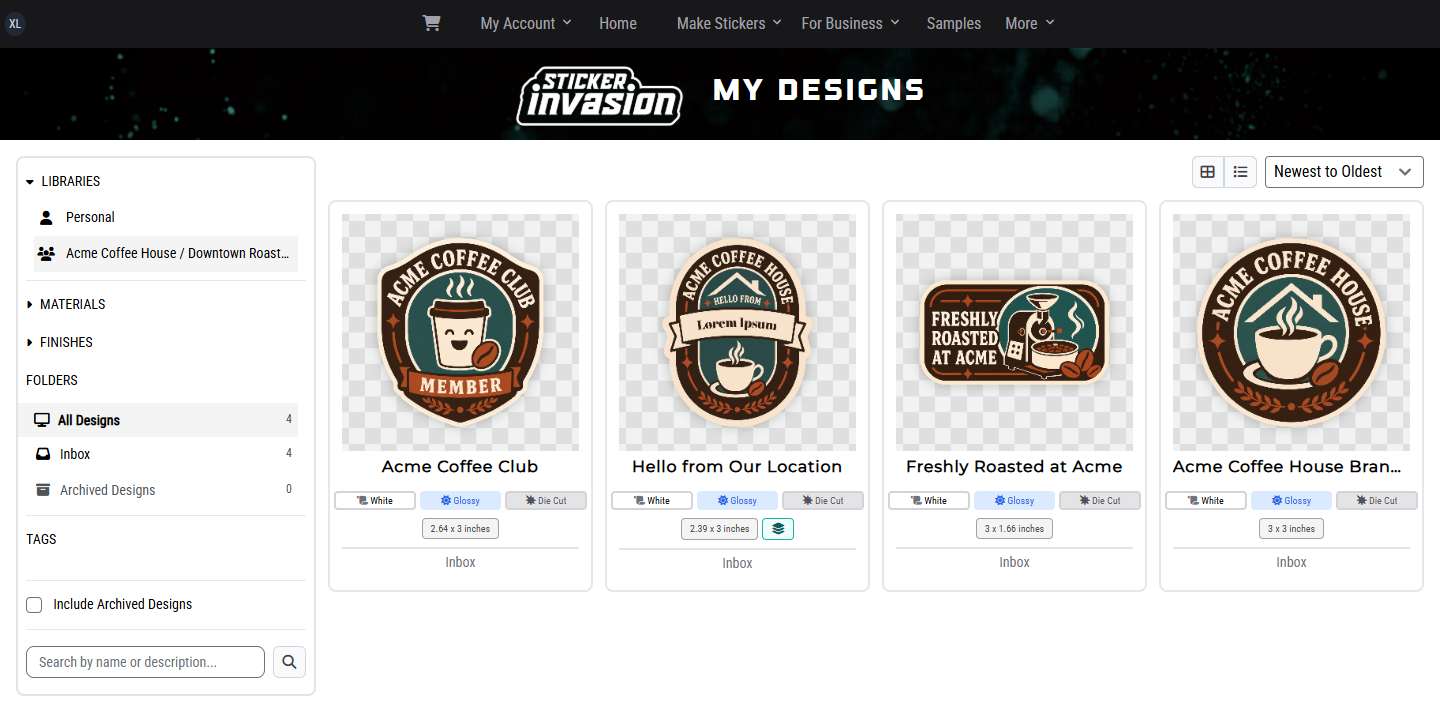Click White badge on Hello from Our Location
Screen dimensions: 1440x709
652,501
